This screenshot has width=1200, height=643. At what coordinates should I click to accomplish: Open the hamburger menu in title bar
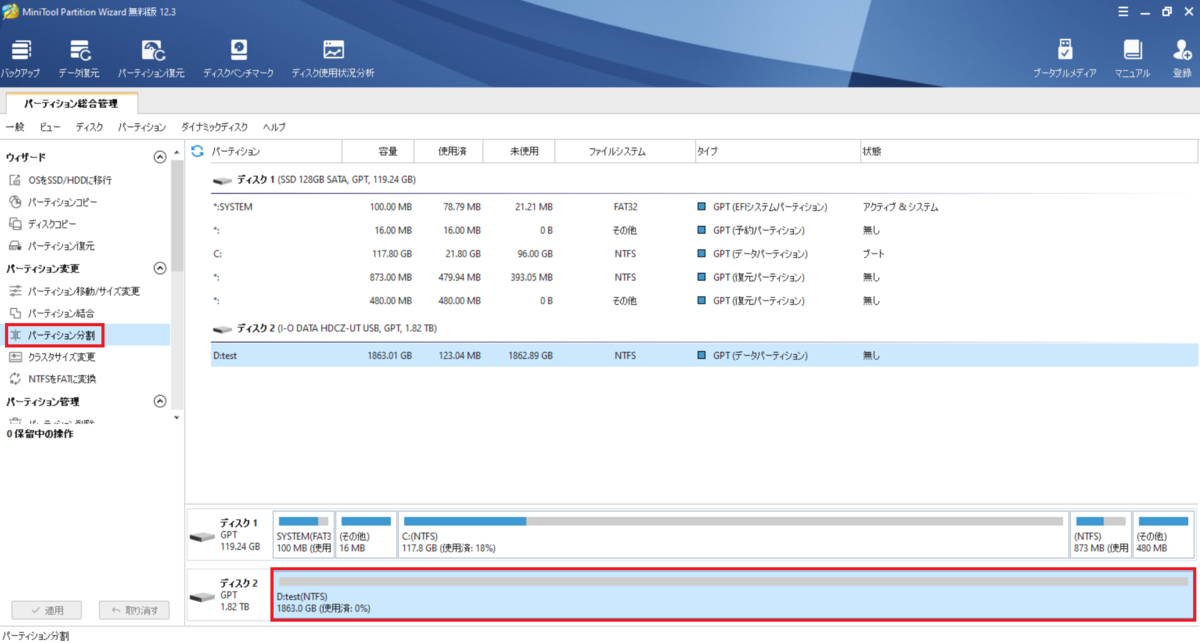pyautogui.click(x=1122, y=11)
